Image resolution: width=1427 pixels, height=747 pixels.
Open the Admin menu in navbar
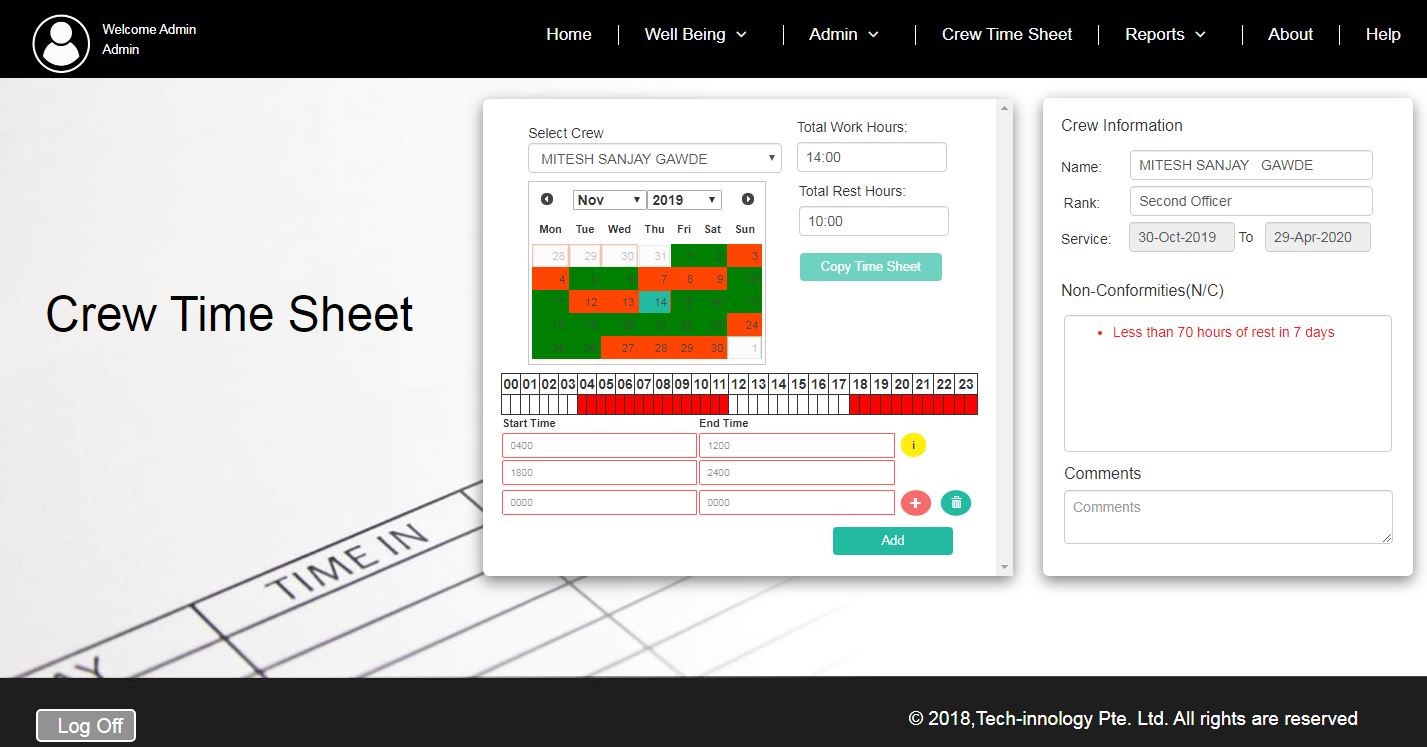844,34
